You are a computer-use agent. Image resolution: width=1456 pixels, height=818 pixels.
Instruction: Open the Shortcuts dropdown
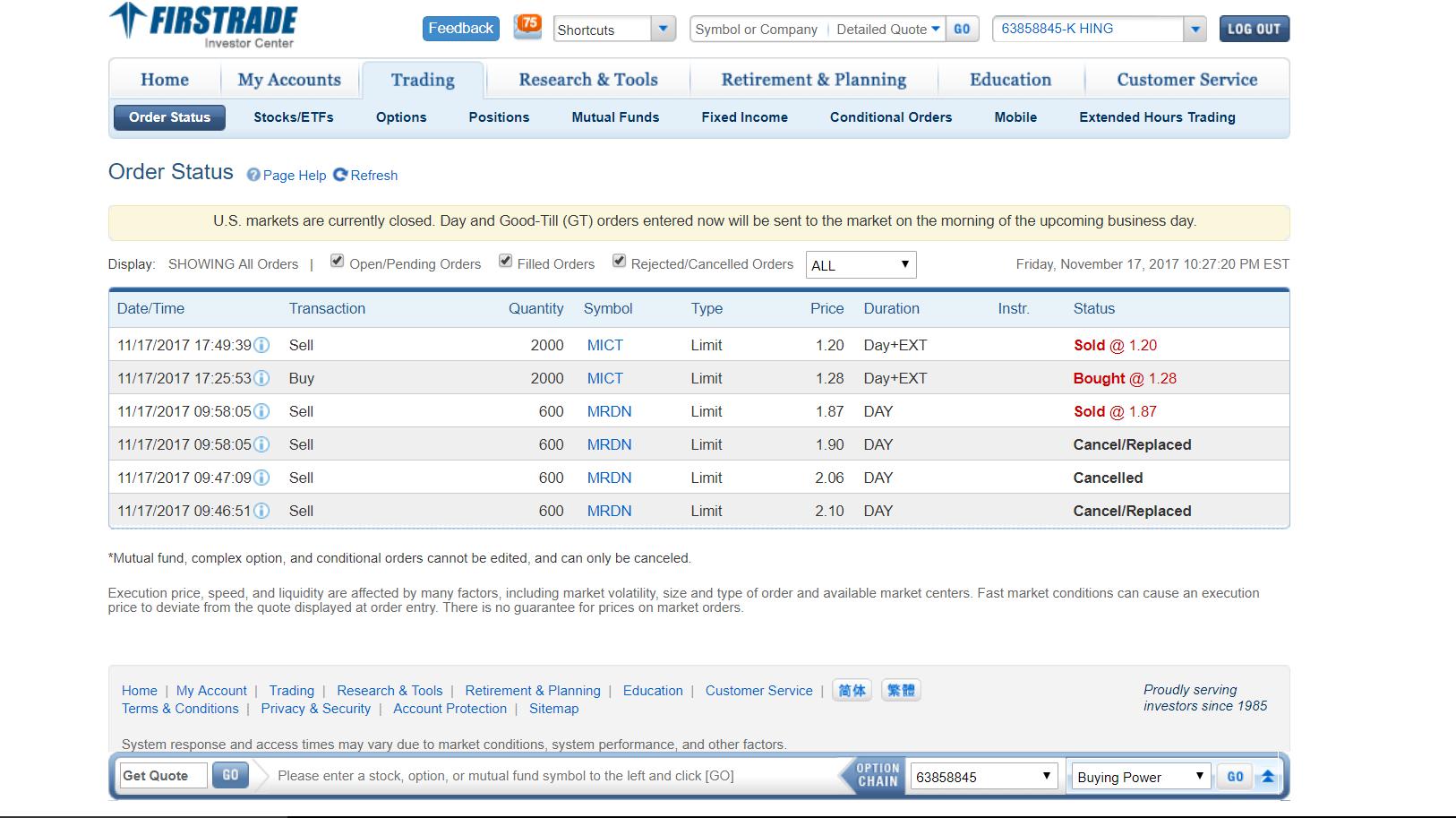614,29
